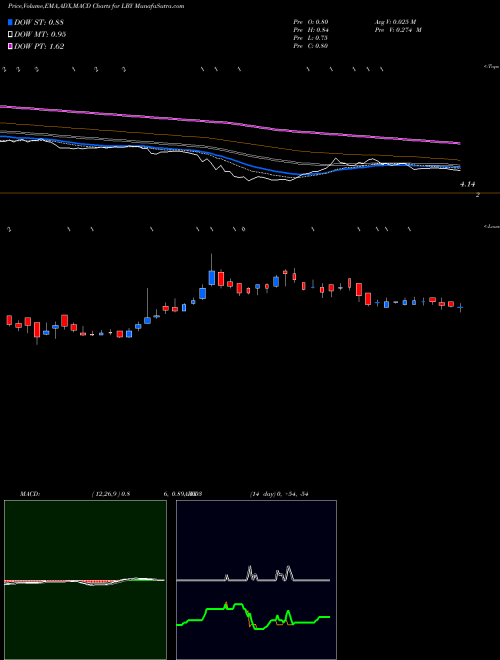Click the 'Avg V: 0.025 M' volume text

pyautogui.click(x=395, y=22)
